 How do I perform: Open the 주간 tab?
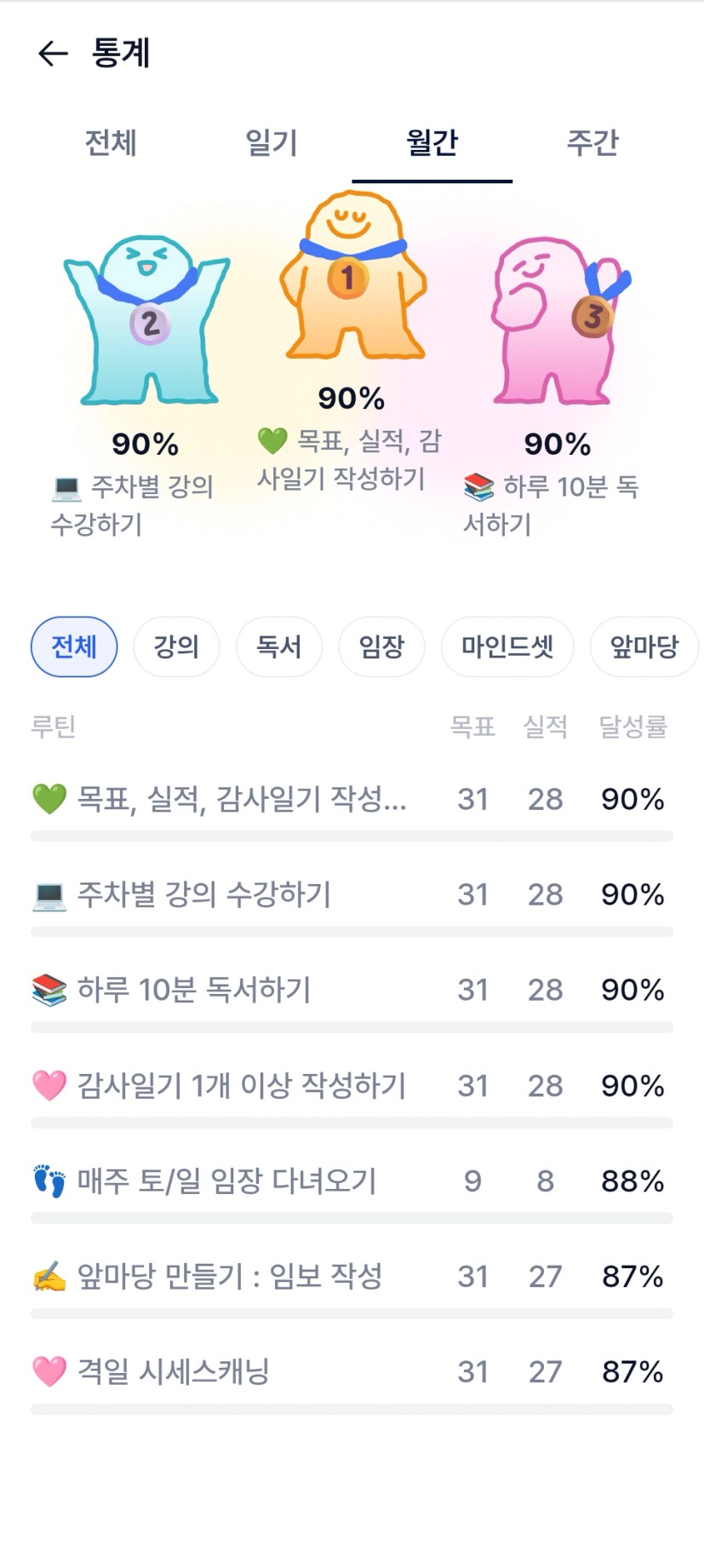[592, 142]
